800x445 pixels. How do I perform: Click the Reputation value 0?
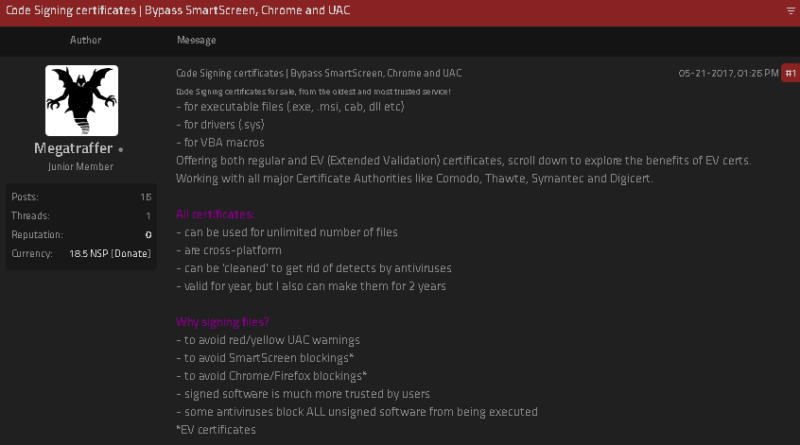[148, 235]
